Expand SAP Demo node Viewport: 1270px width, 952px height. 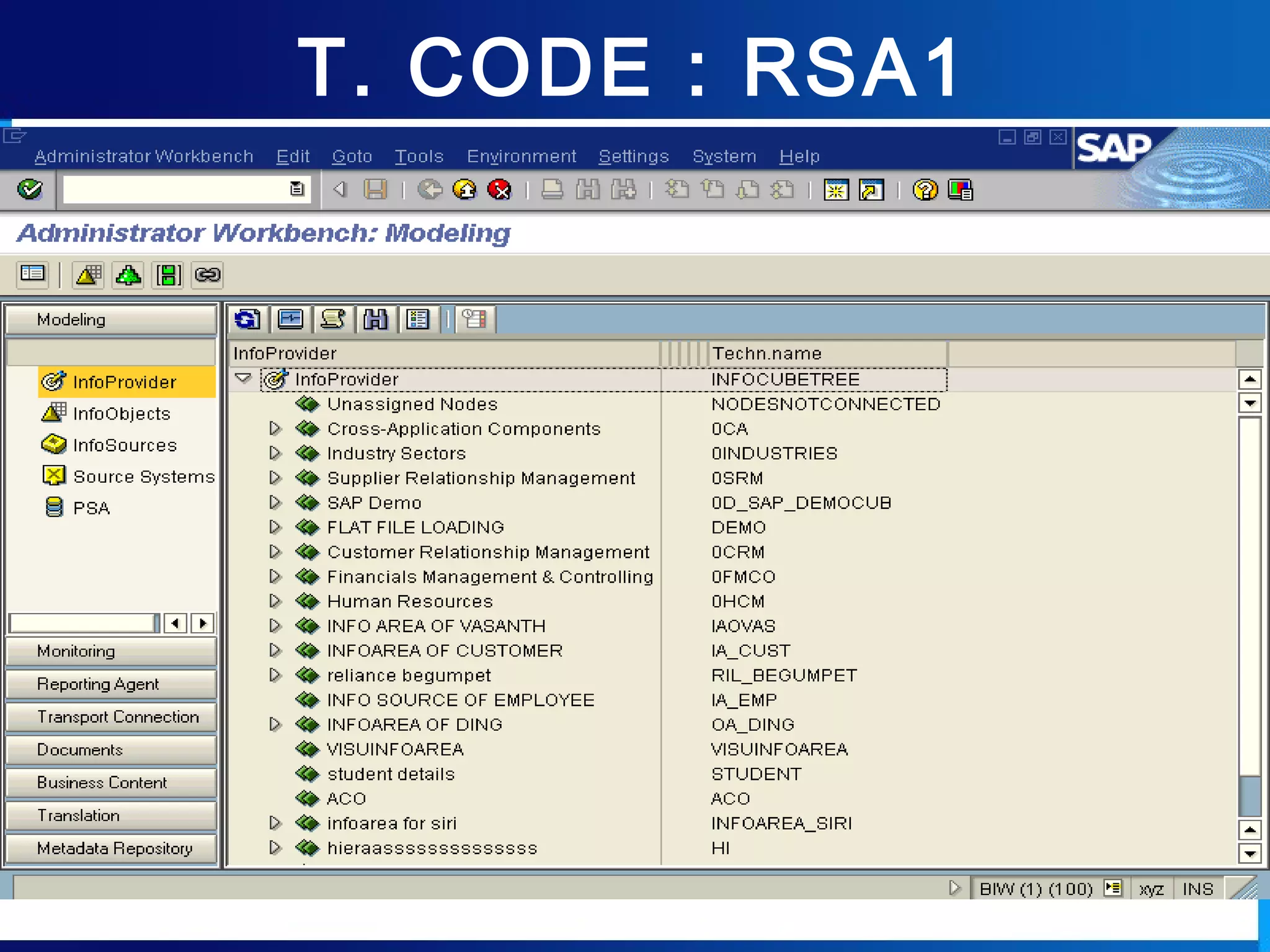pyautogui.click(x=275, y=502)
